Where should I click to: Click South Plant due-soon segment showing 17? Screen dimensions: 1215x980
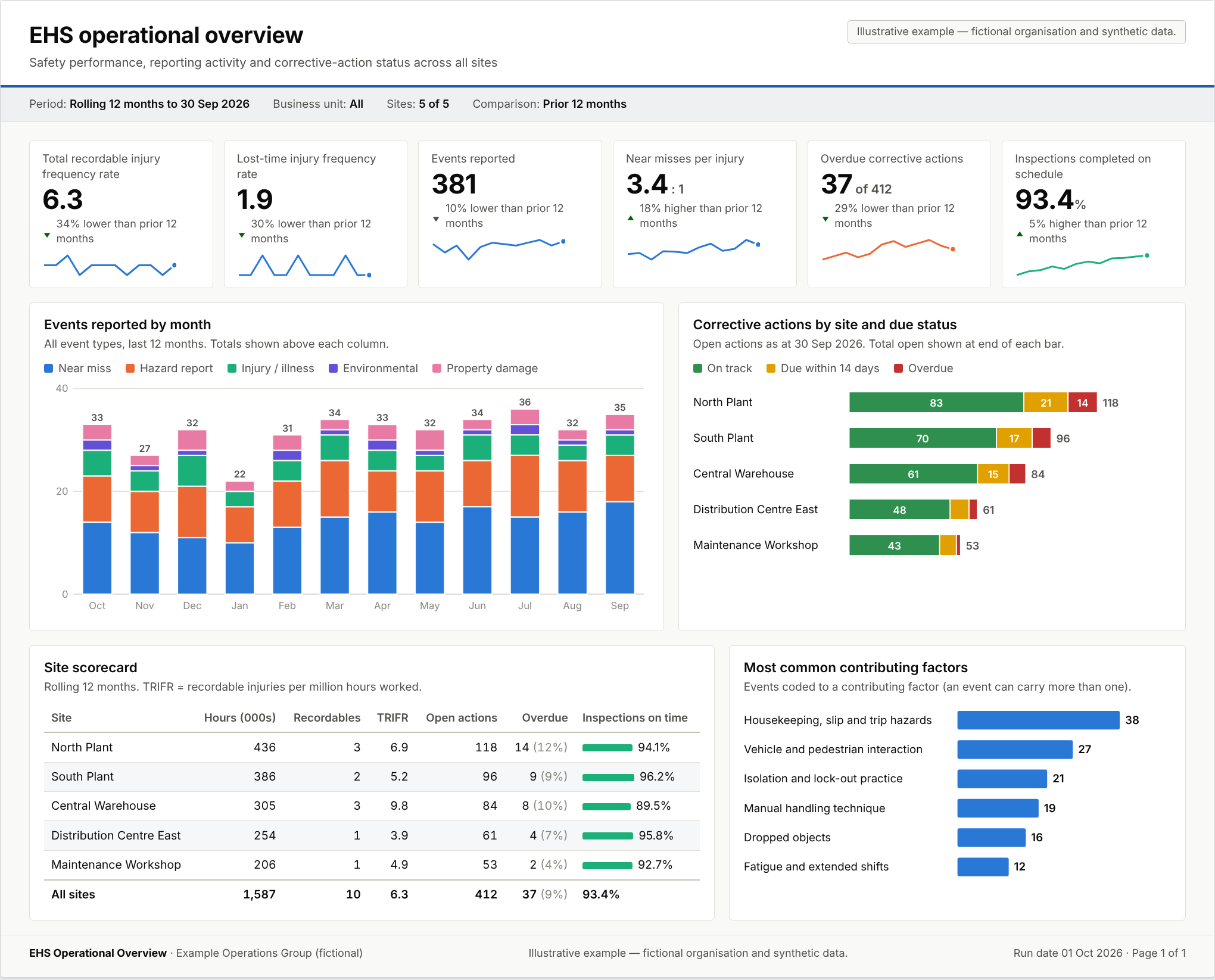pyautogui.click(x=1014, y=438)
